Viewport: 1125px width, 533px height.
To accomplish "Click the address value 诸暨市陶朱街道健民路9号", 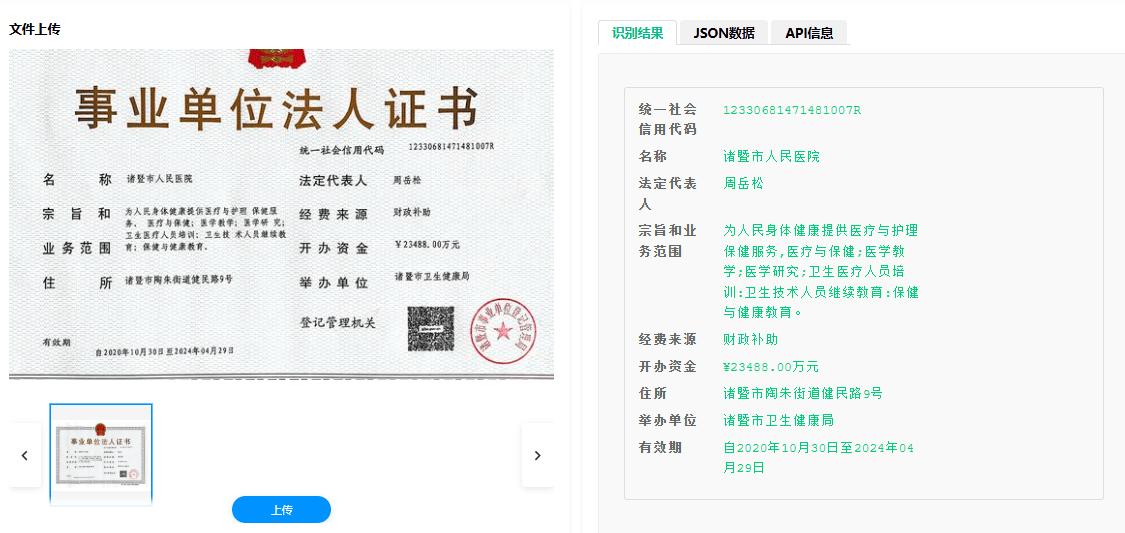I will tap(802, 393).
